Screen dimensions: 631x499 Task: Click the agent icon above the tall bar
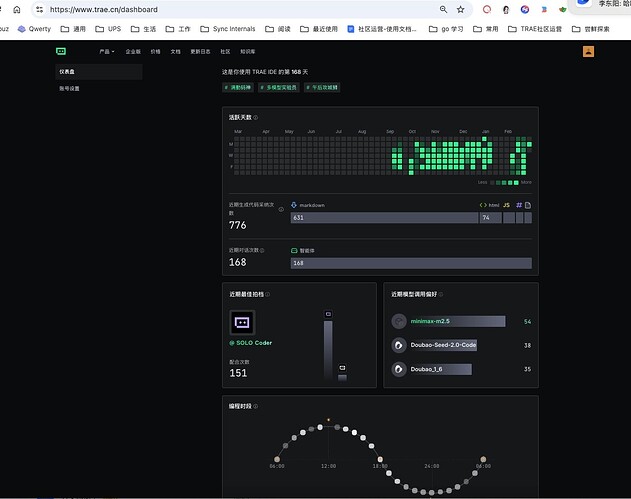(328, 314)
